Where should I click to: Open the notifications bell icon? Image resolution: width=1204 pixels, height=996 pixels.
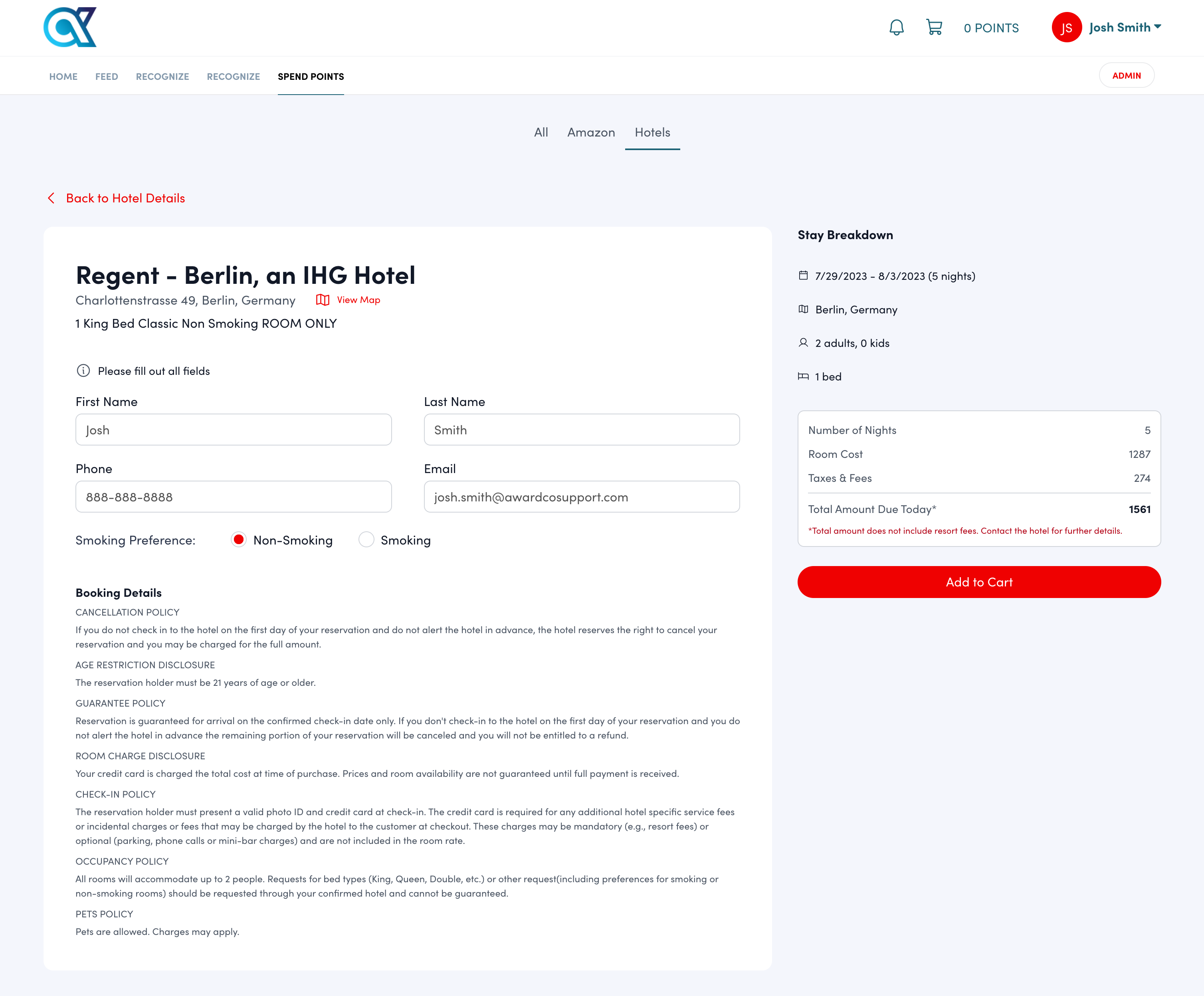896,28
